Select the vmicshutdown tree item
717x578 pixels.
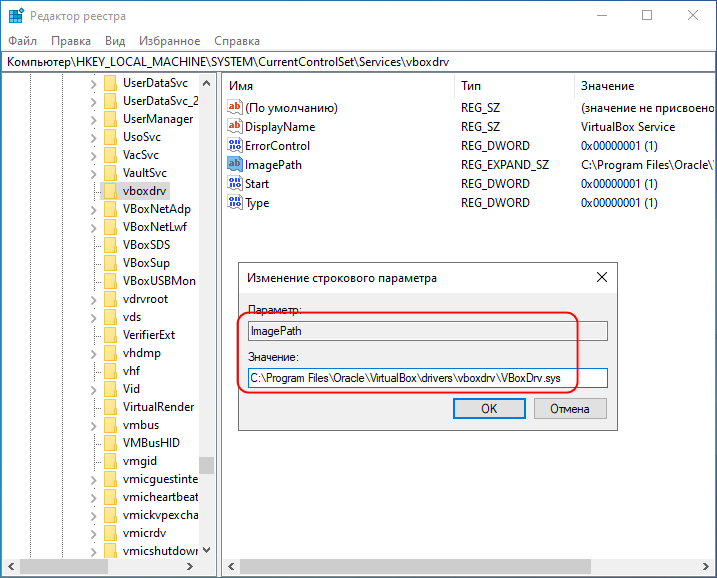point(160,551)
